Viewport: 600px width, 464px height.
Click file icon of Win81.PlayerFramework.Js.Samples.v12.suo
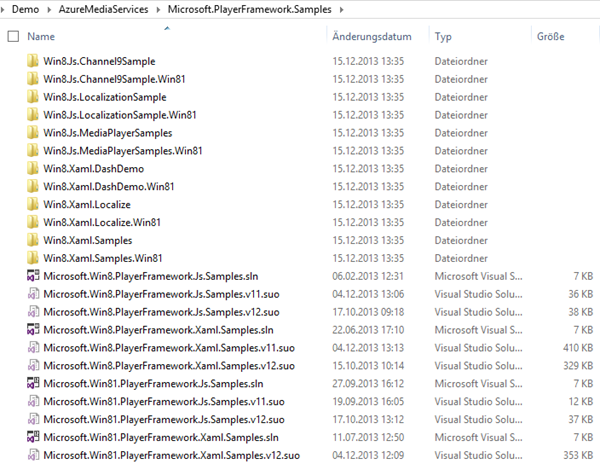33,419
